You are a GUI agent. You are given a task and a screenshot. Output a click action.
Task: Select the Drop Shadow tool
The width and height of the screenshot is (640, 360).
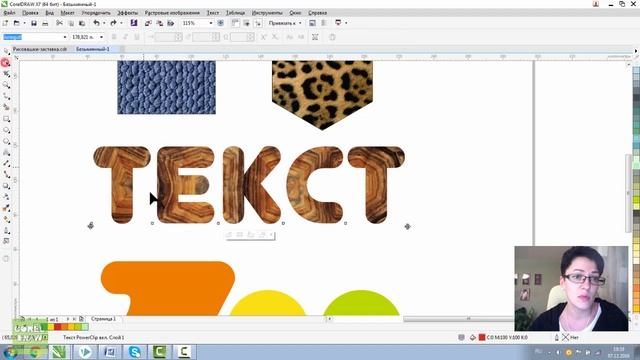[x=6, y=186]
